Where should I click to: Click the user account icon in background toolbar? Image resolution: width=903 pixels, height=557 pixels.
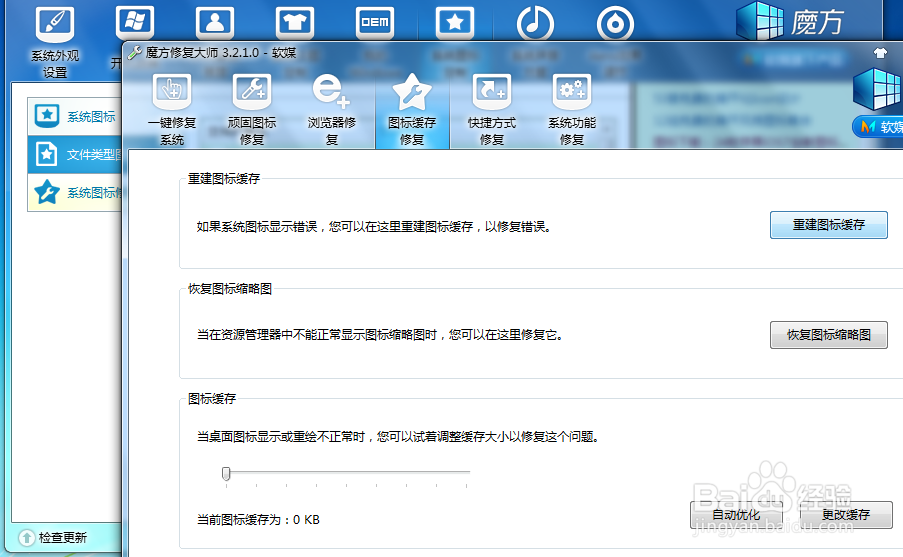(215, 22)
